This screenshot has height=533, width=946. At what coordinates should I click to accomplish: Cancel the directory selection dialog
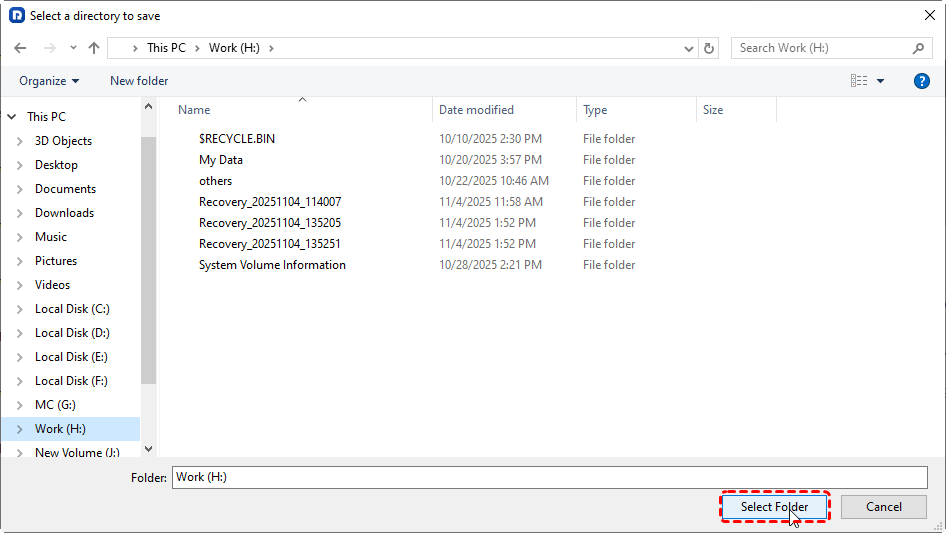883,507
